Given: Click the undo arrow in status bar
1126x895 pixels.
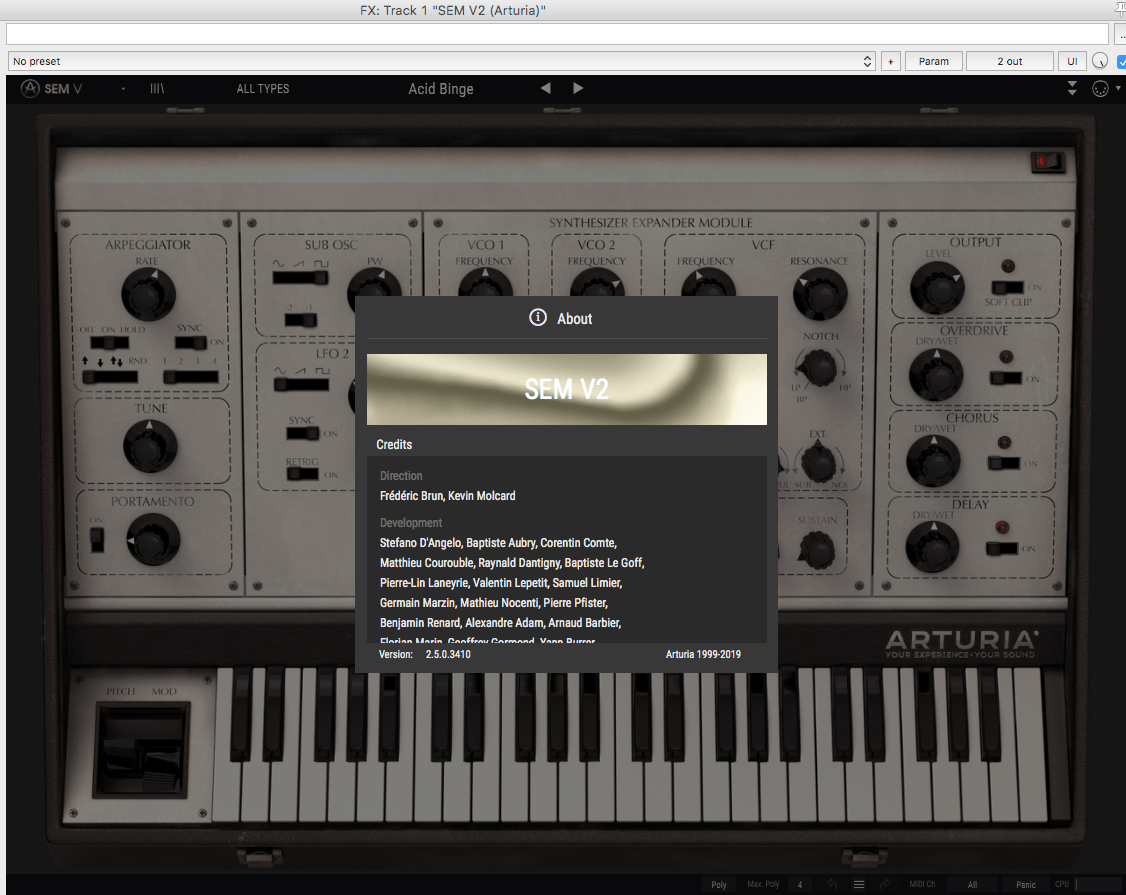Looking at the screenshot, I should 832,885.
